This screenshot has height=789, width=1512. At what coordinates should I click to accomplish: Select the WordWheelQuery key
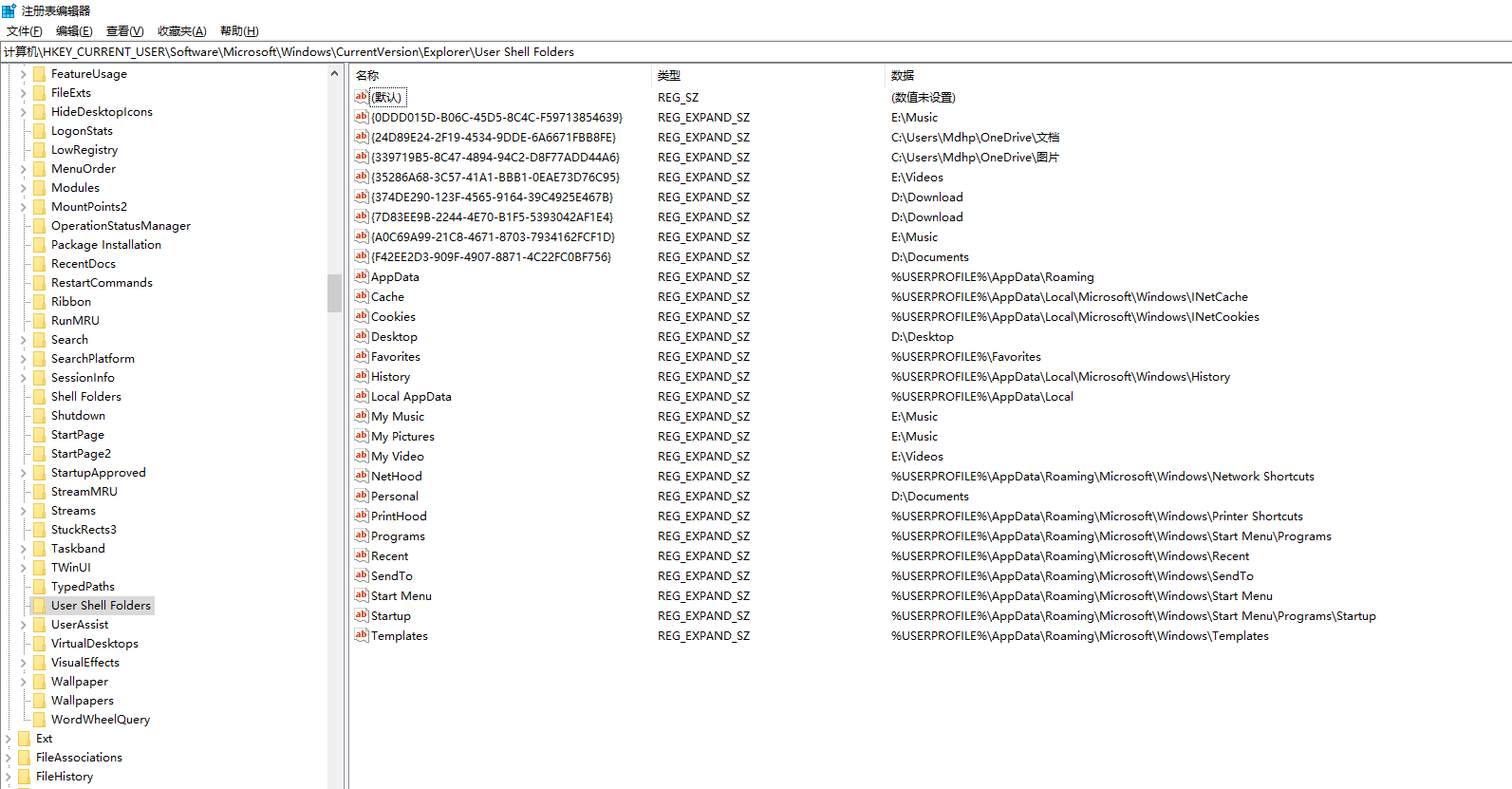click(x=101, y=719)
